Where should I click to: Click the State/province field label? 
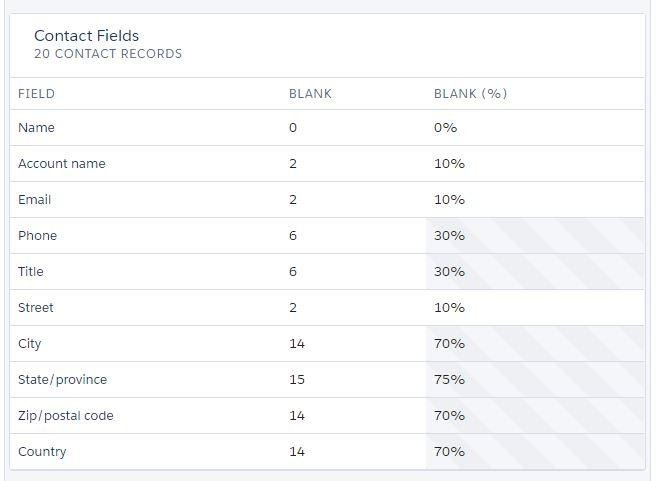click(x=63, y=379)
